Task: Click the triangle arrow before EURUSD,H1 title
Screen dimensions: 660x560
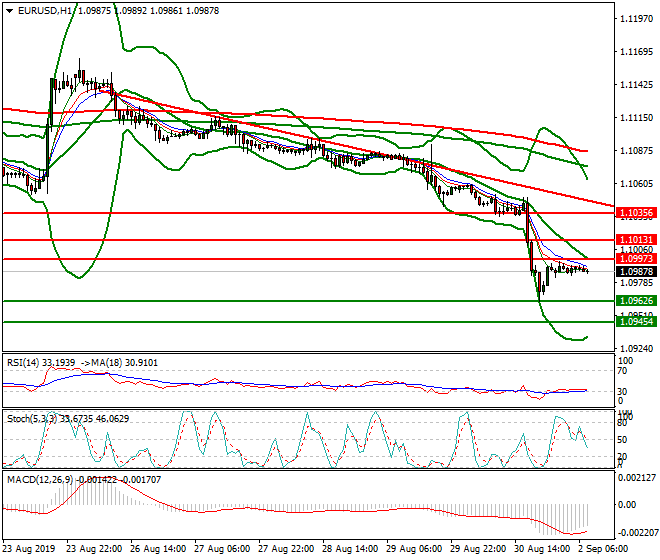Action: point(8,9)
